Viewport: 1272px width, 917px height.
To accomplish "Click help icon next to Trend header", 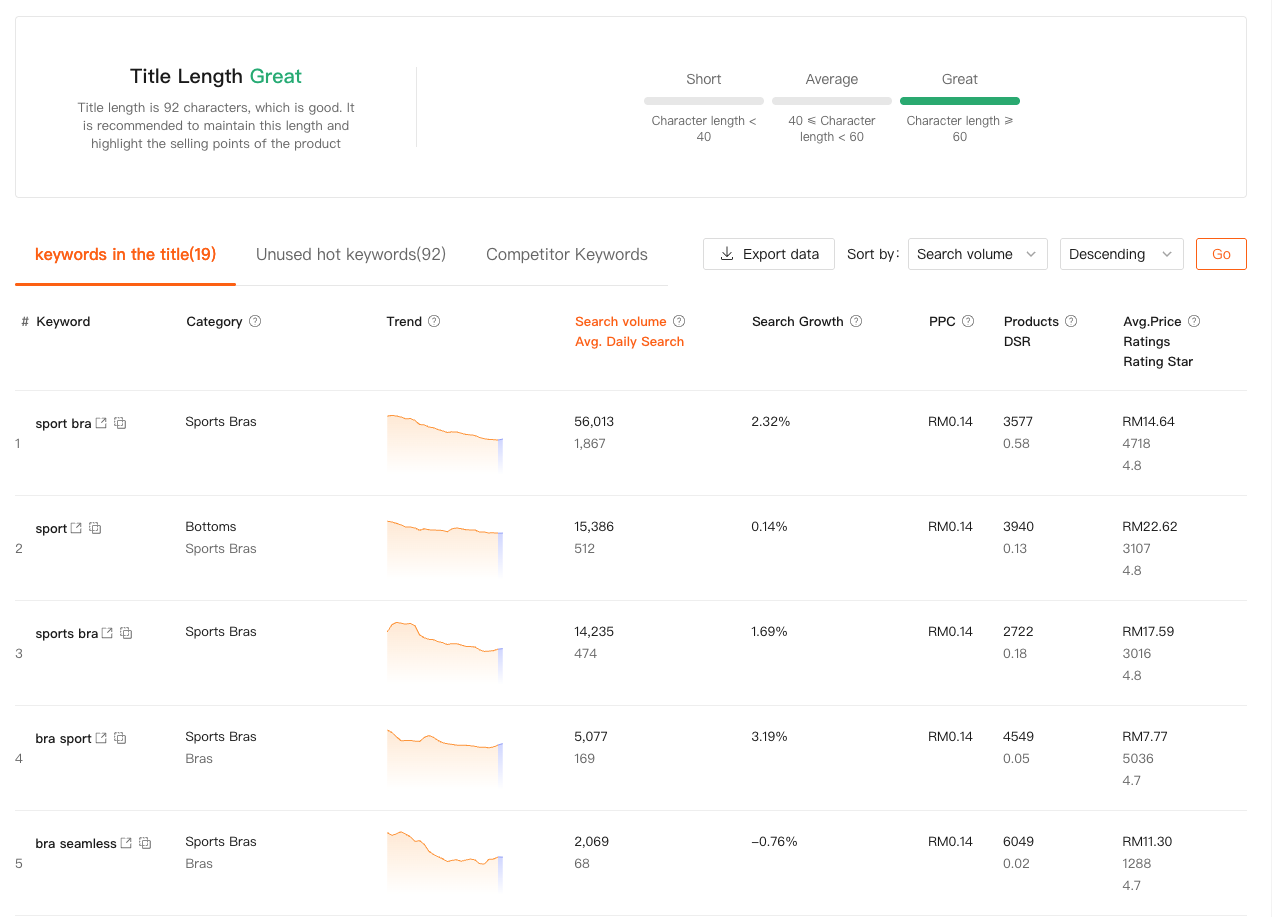I will [x=434, y=321].
